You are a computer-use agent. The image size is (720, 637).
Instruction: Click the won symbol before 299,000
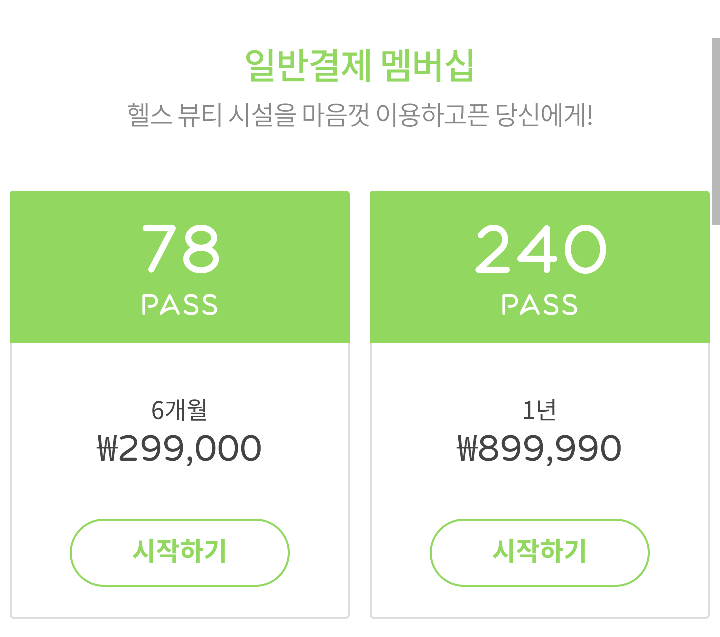107,448
